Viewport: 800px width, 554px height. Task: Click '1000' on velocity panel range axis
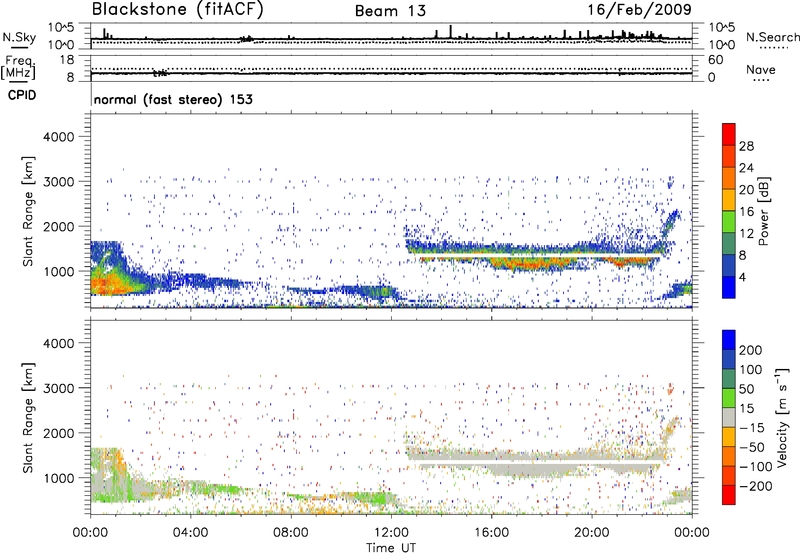[58, 478]
